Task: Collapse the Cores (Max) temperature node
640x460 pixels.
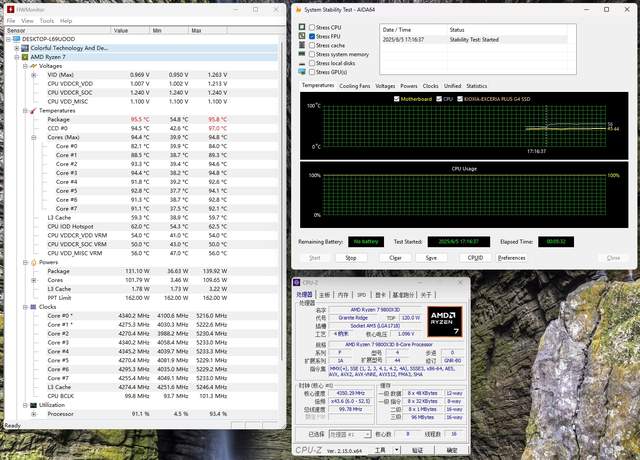Action: [34, 138]
